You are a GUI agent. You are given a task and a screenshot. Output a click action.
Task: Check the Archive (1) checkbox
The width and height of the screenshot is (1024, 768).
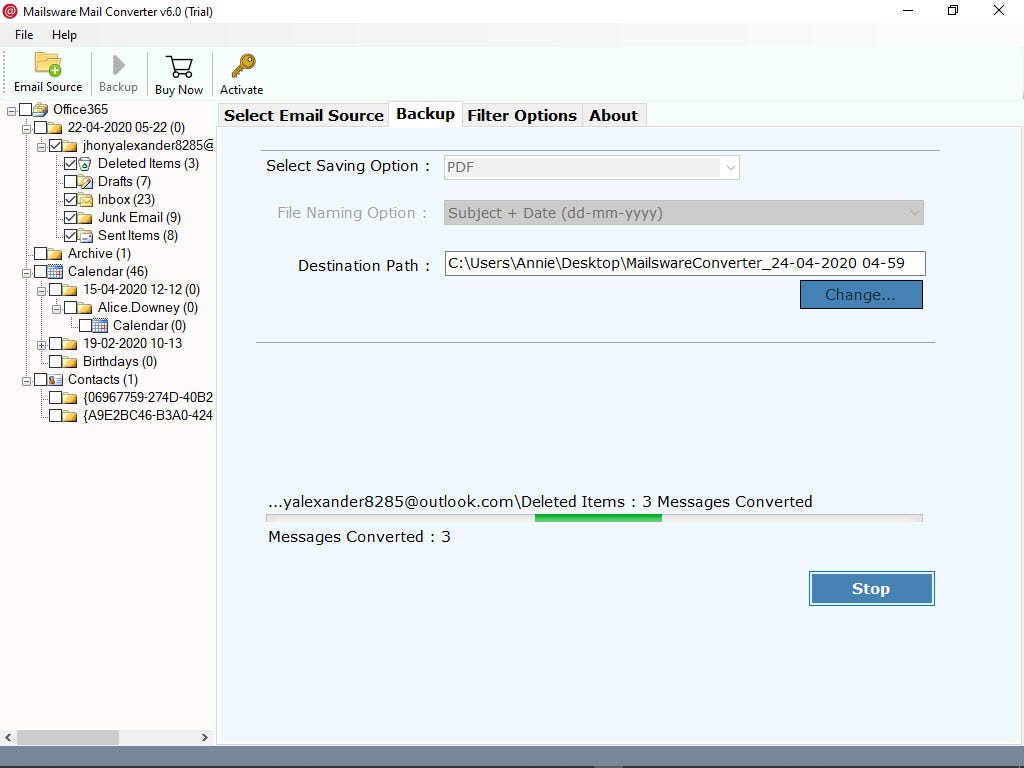pyautogui.click(x=40, y=253)
